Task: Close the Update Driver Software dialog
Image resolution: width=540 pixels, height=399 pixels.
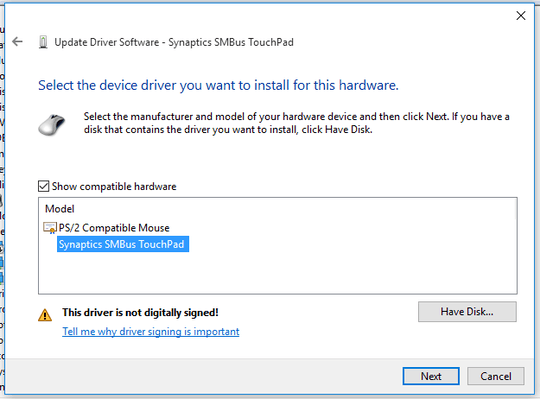Action: (521, 15)
